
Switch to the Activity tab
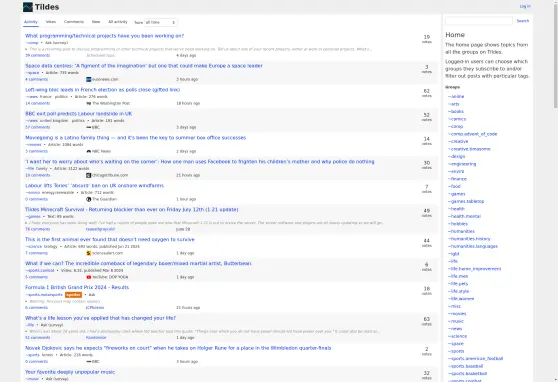(31, 22)
